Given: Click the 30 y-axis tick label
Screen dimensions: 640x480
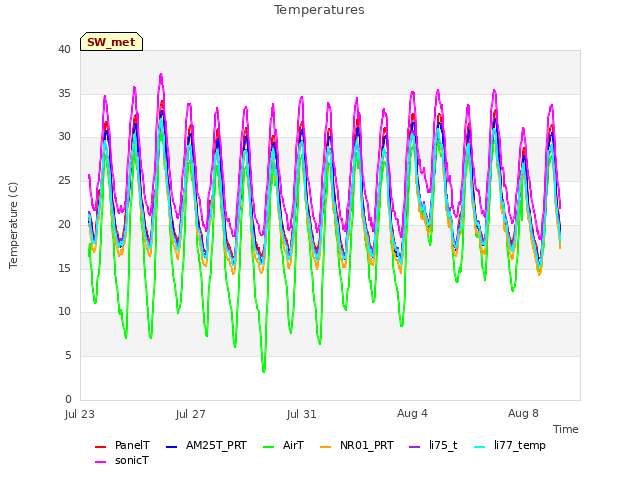Looking at the screenshot, I should [x=64, y=137].
